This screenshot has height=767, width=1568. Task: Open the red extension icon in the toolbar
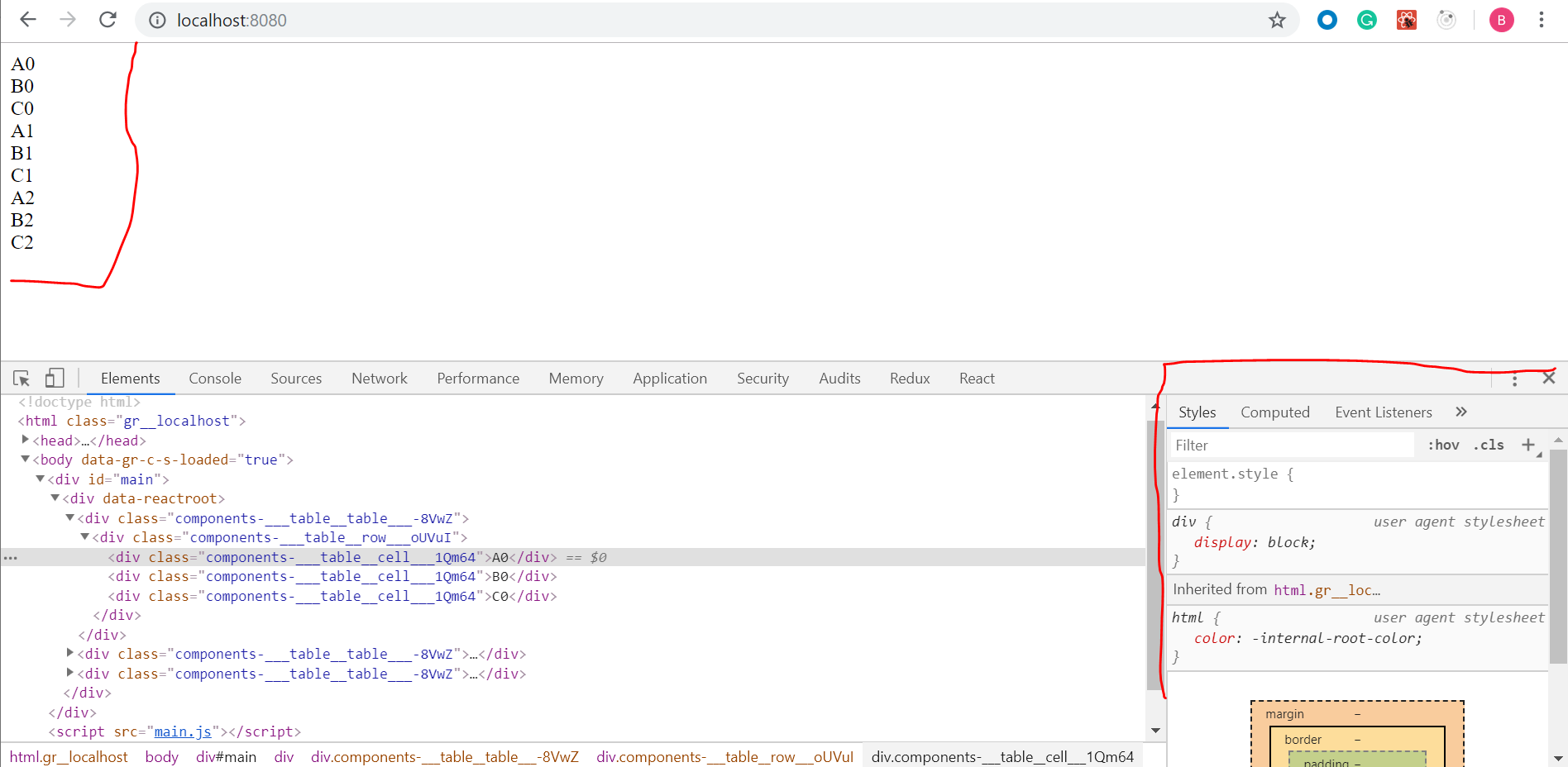coord(1407,20)
